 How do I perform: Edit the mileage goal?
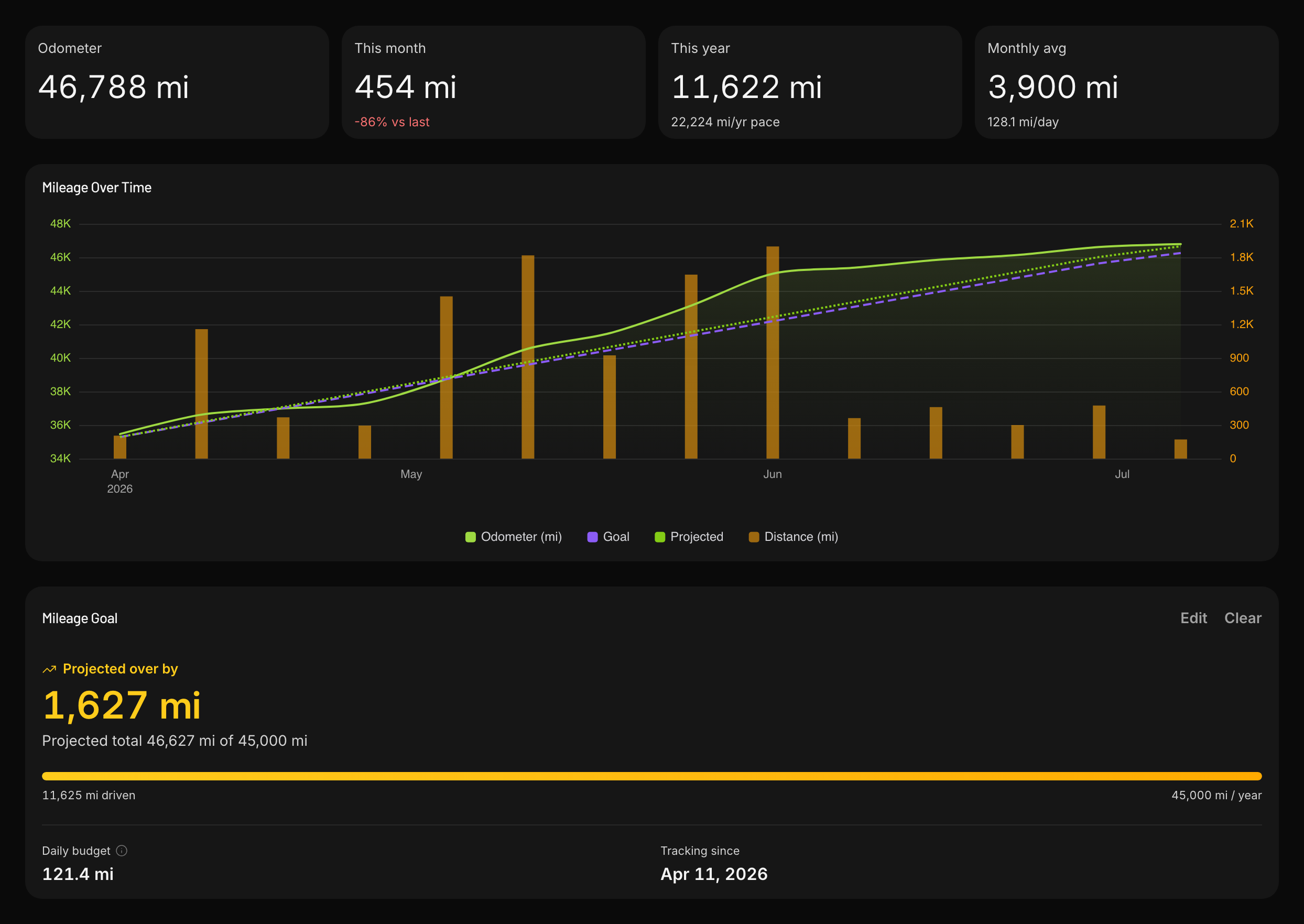tap(1193, 618)
